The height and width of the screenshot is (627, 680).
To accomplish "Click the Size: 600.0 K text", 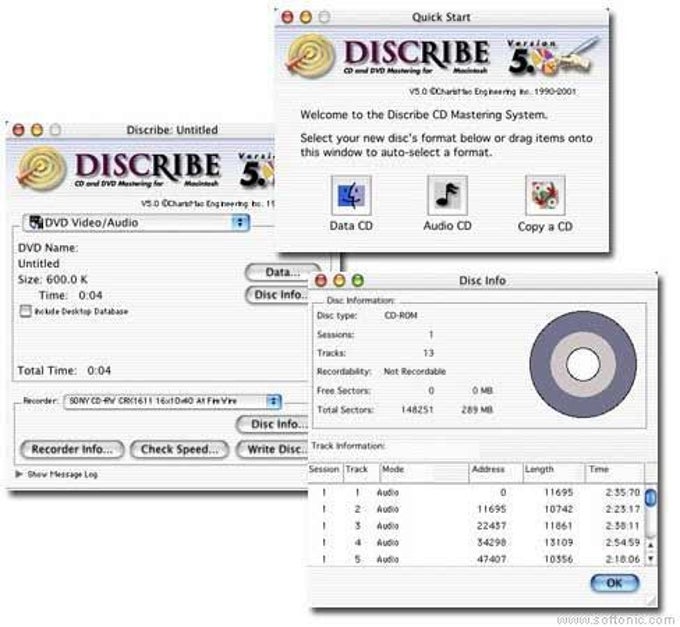I will [52, 280].
